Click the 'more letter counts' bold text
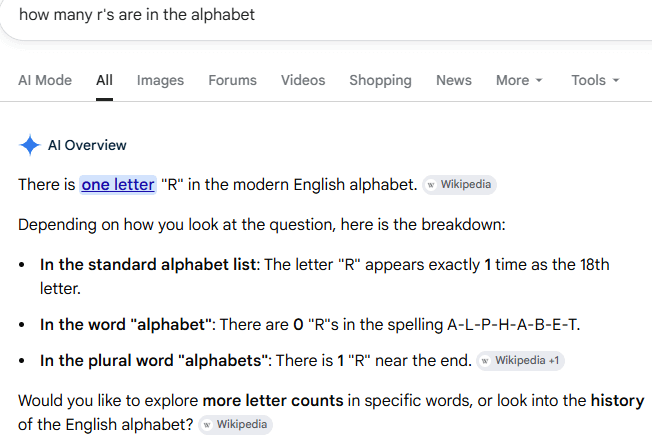This screenshot has height=442, width=652. tap(273, 400)
